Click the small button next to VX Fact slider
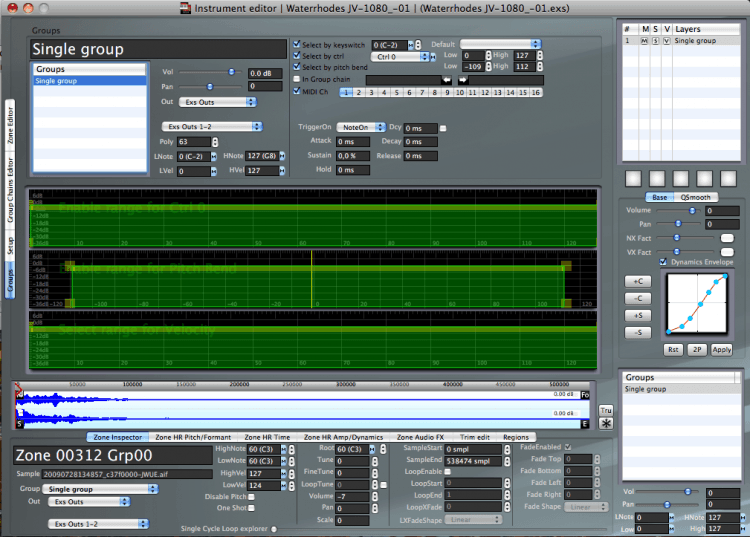 coord(727,252)
